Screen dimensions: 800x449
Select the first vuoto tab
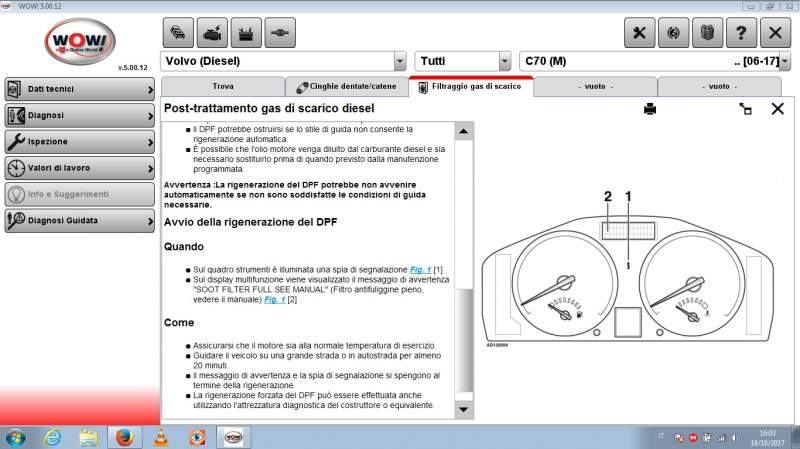595,87
